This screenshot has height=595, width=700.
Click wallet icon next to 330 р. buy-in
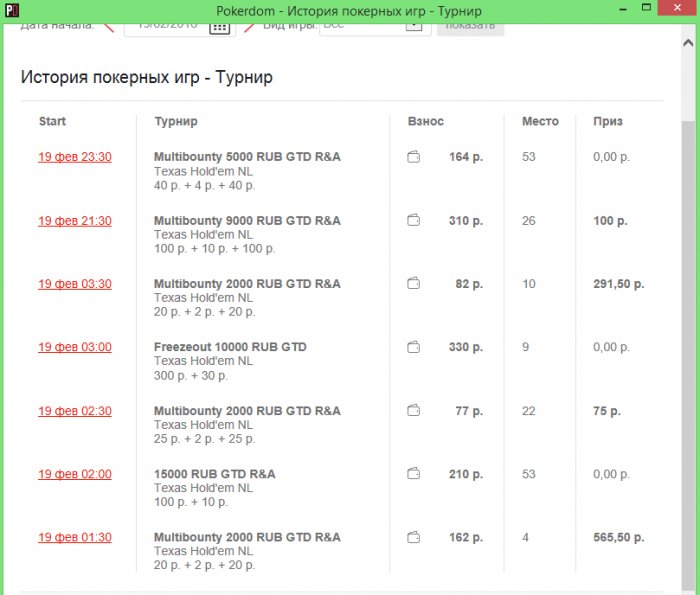pyautogui.click(x=413, y=347)
